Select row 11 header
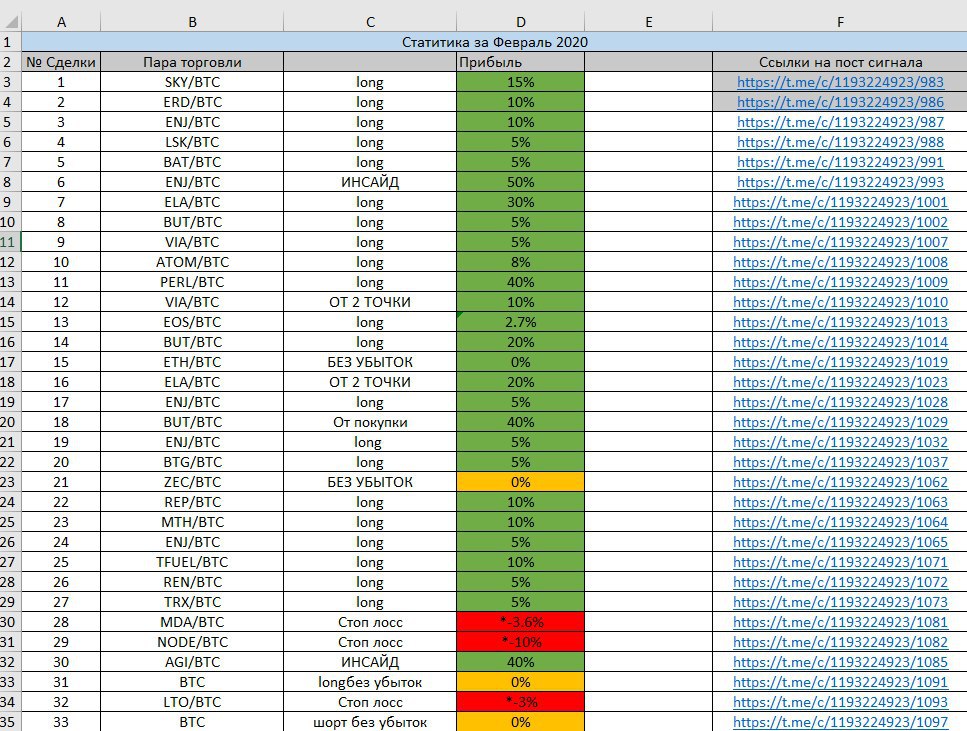Viewport: 967px width, 731px height. click(10, 242)
